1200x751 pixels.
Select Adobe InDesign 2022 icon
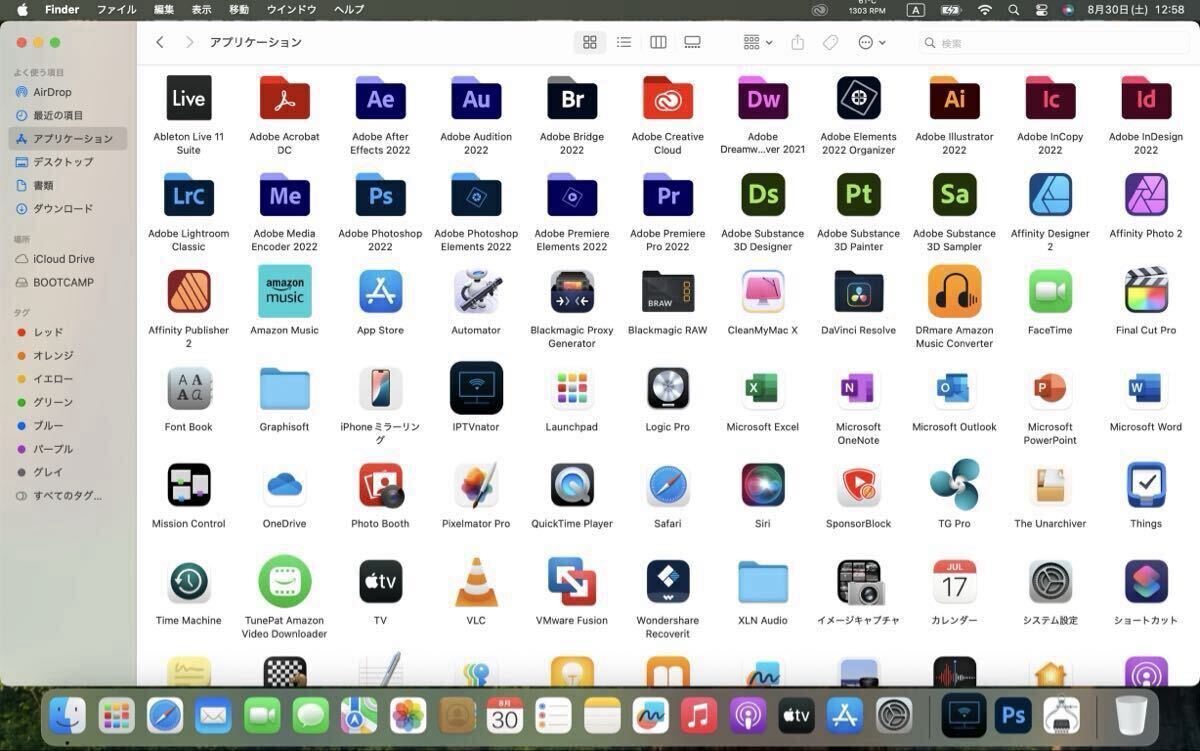coord(1146,98)
